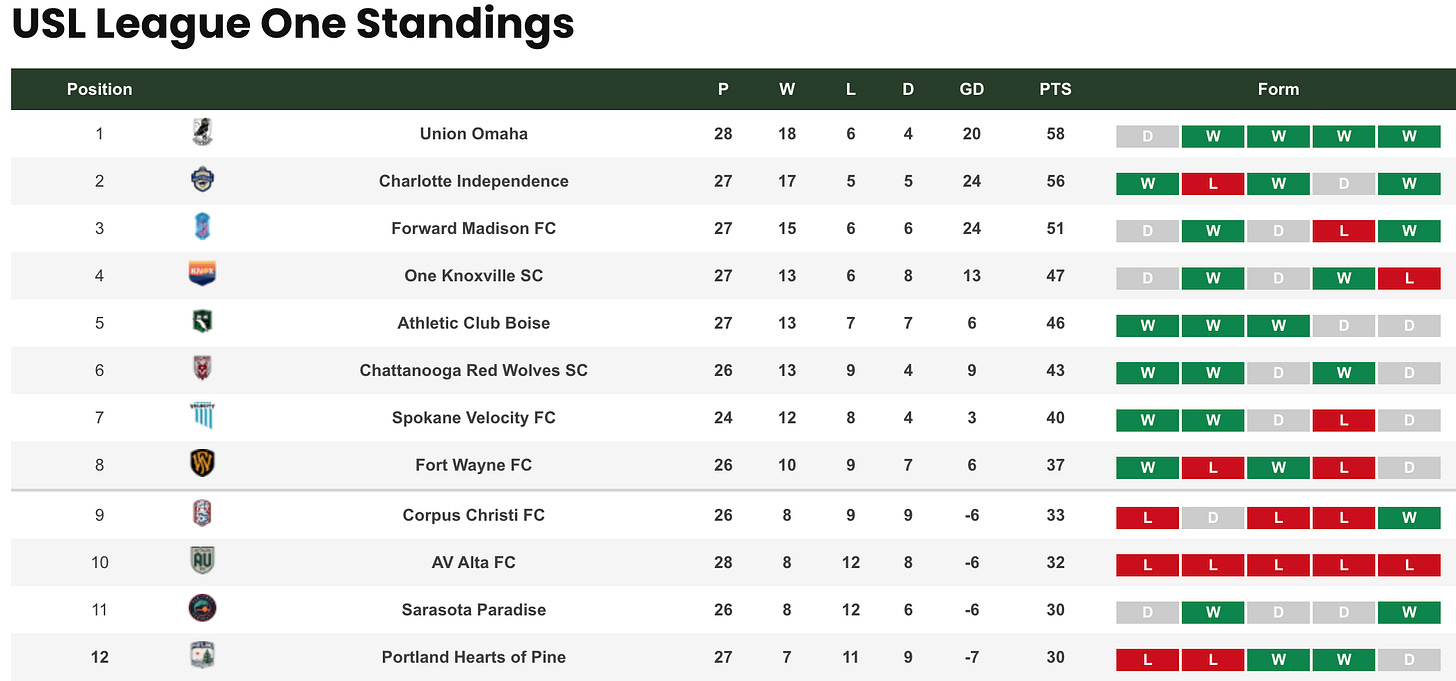Open the Union Omaha team link
Image resolution: width=1456 pixels, height=681 pixels.
coord(474,133)
